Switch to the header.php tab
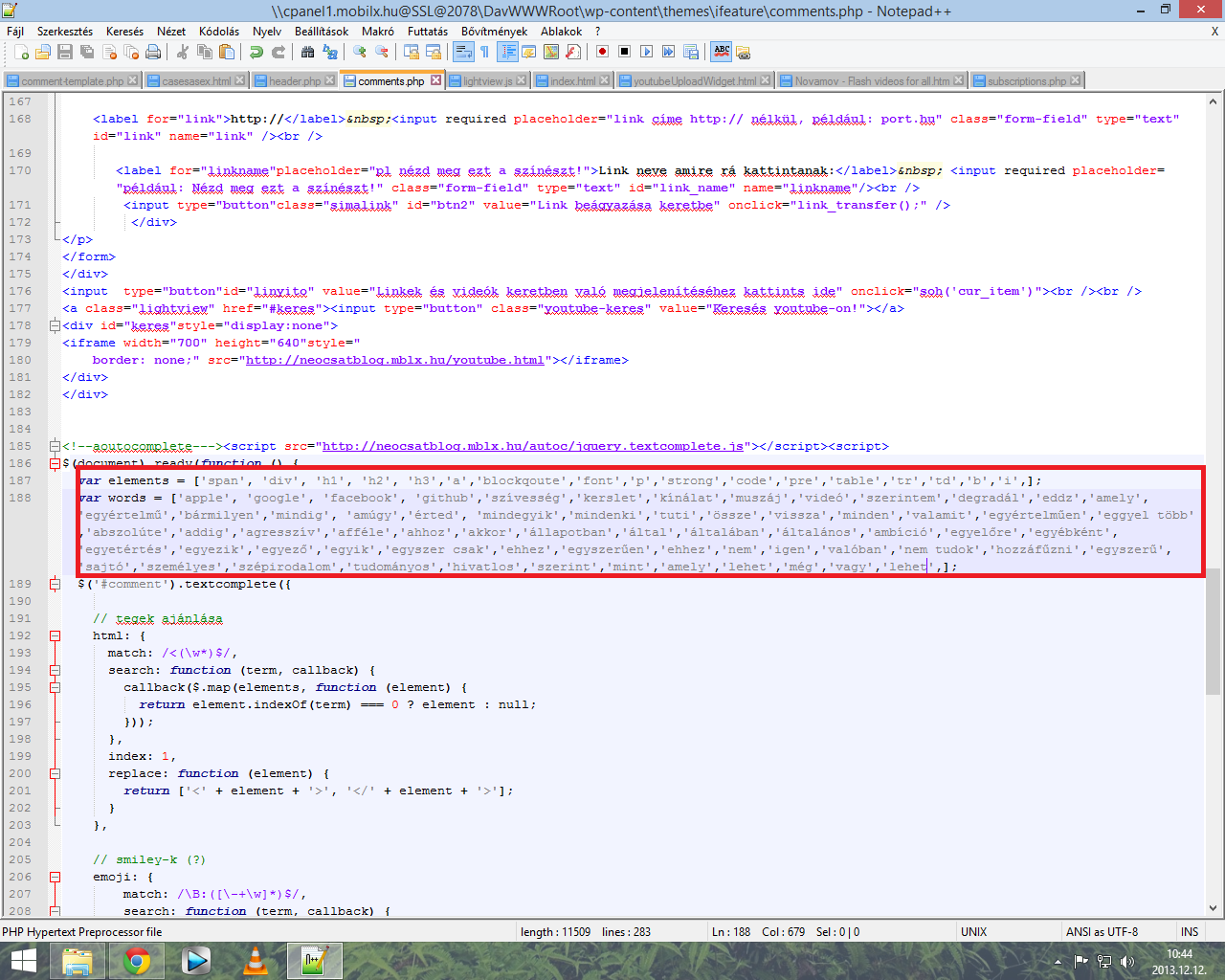The image size is (1225, 980). click(x=295, y=81)
